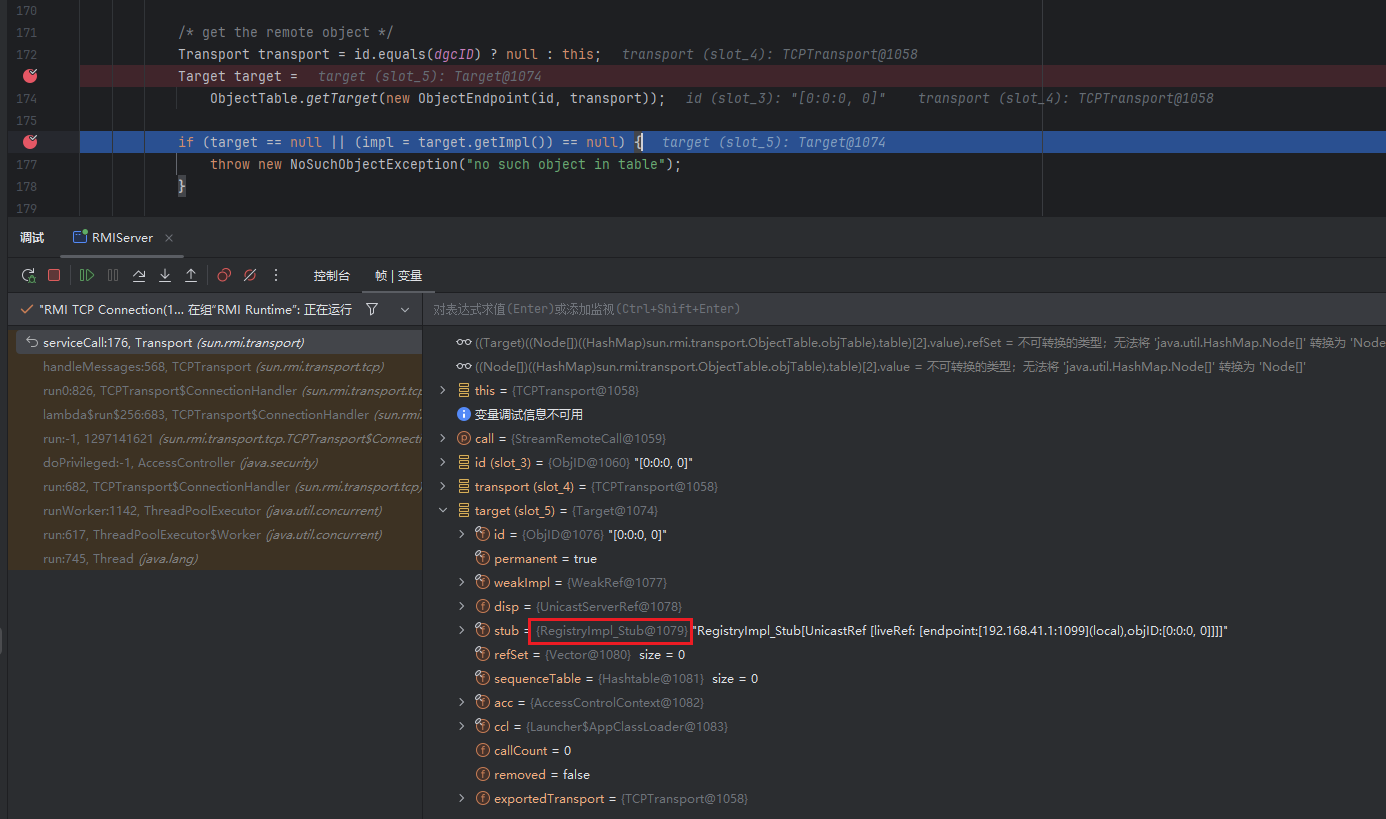
Task: Toggle the breakpoint on line 173
Action: tap(30, 76)
